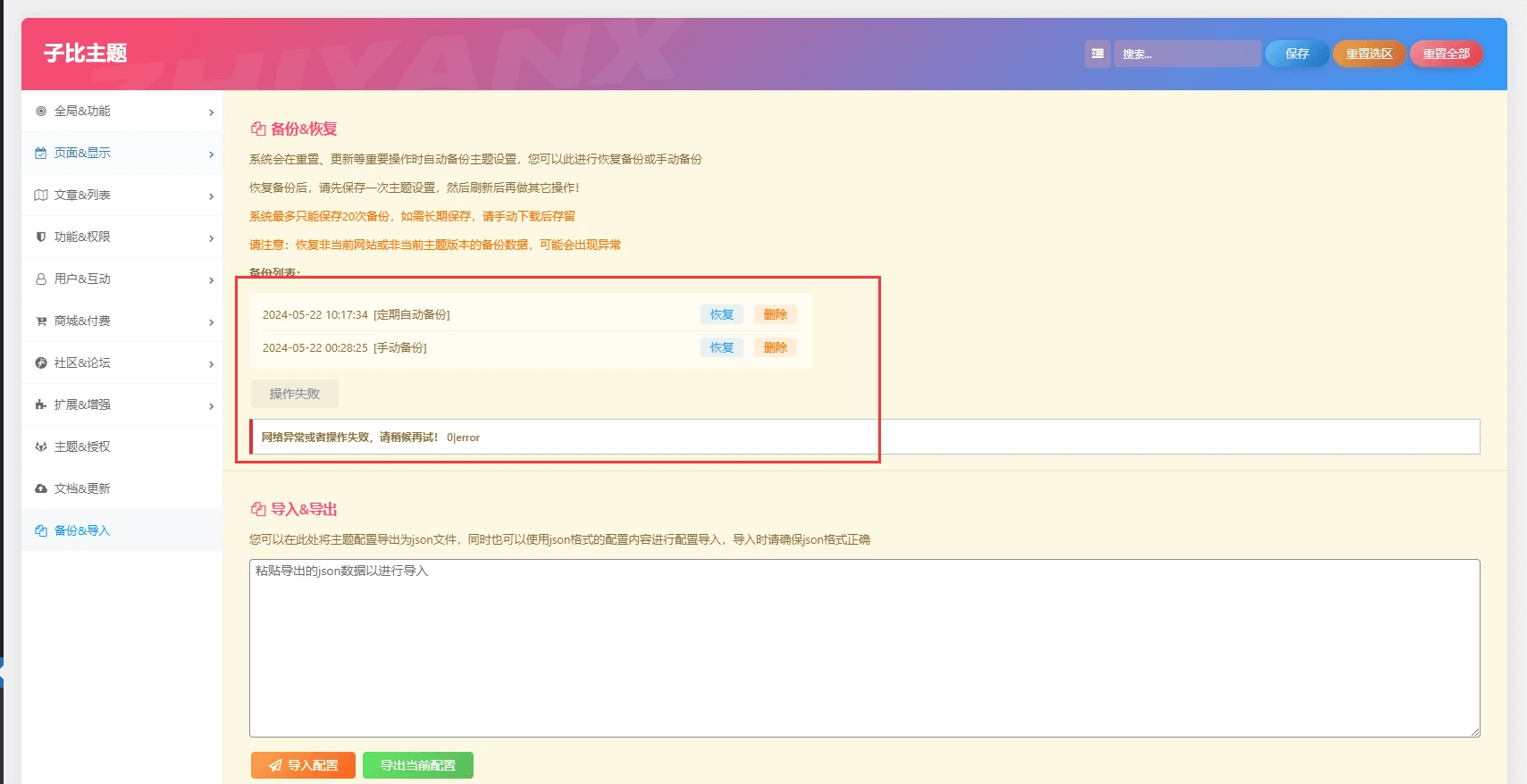Viewport: 1527px width, 784px height.
Task: Expand the 社区&论坛 chevron
Action: (211, 364)
